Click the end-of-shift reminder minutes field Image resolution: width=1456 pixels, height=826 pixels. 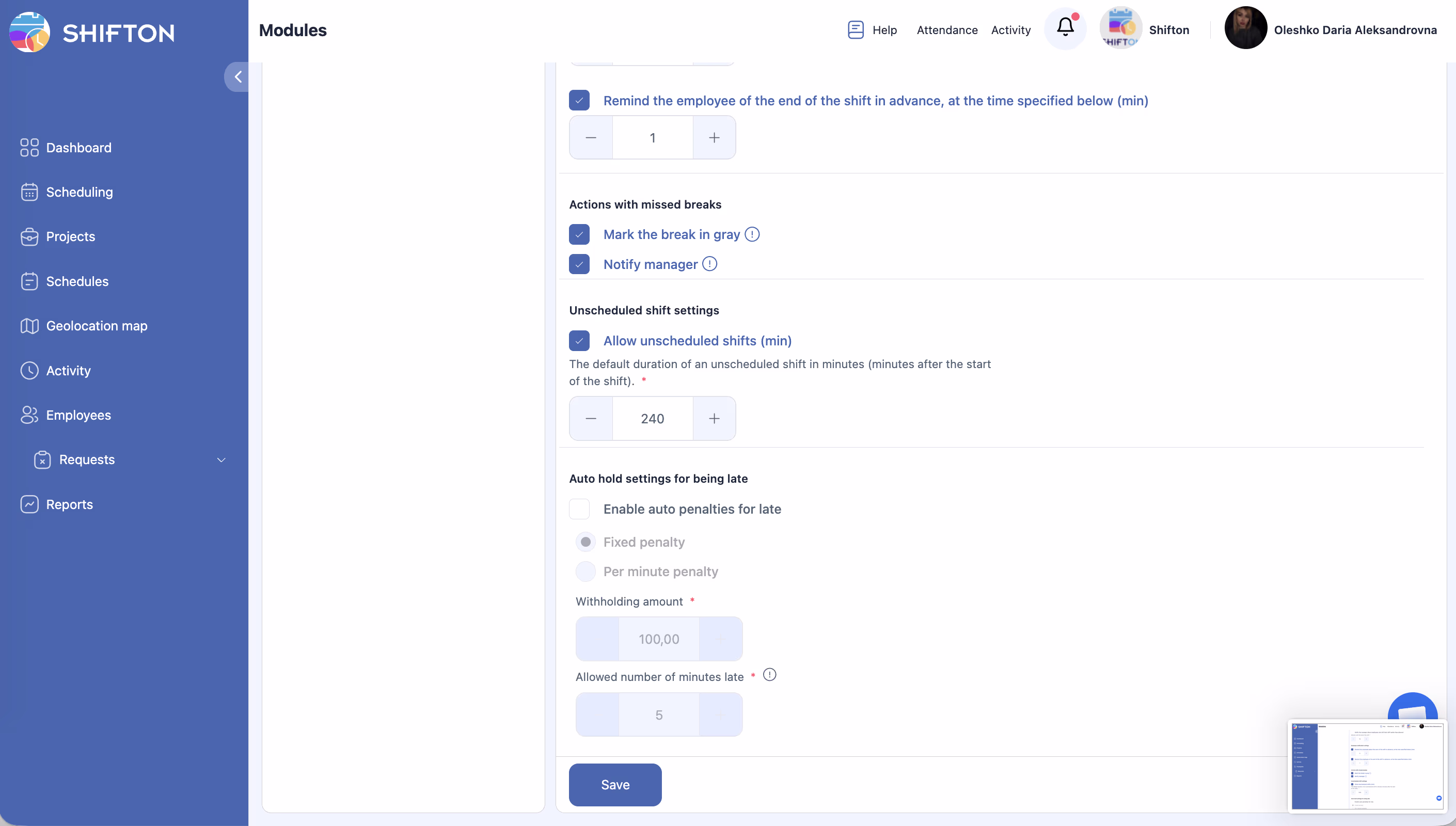(x=652, y=138)
